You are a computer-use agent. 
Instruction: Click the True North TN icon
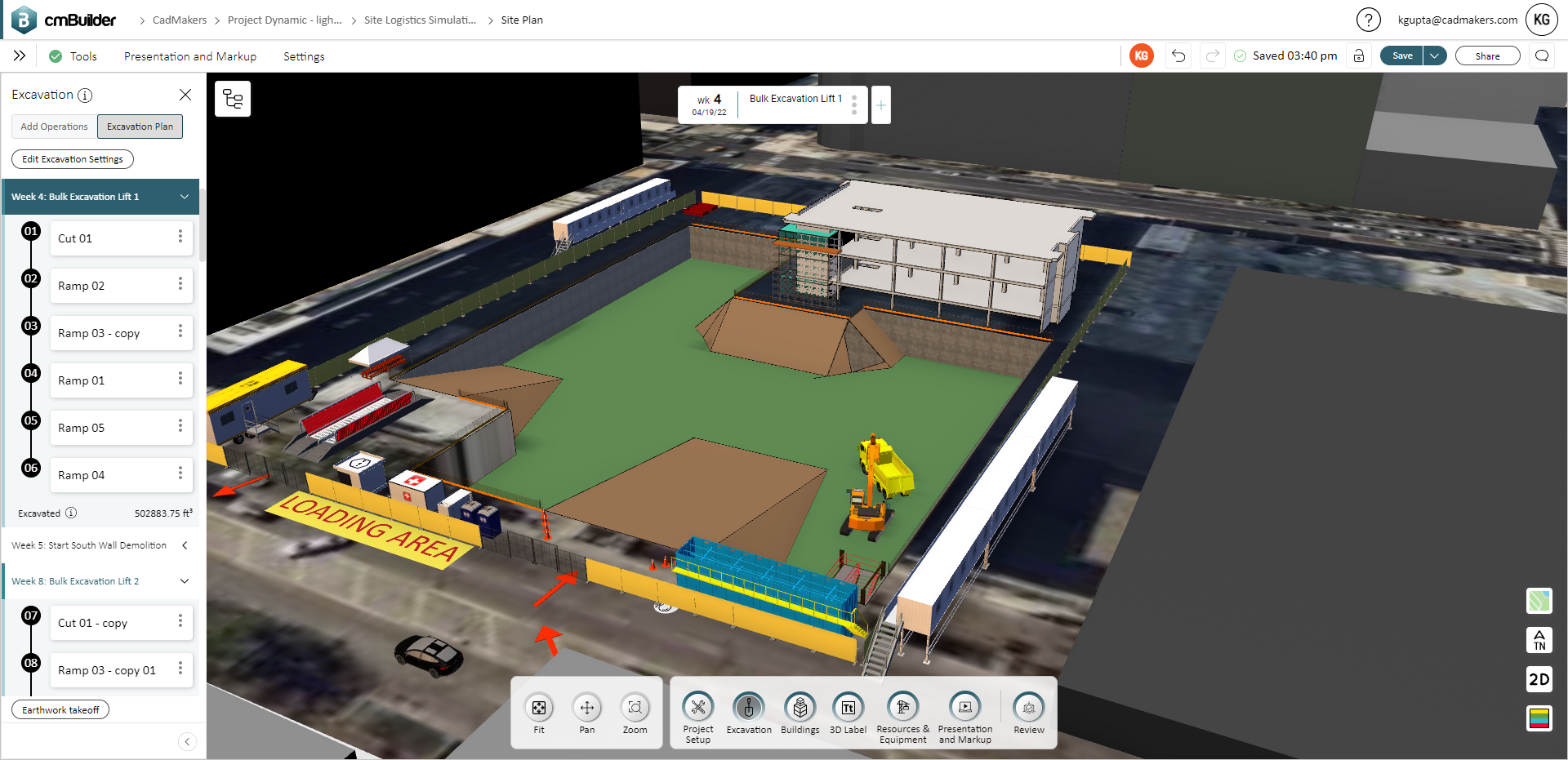[1540, 641]
